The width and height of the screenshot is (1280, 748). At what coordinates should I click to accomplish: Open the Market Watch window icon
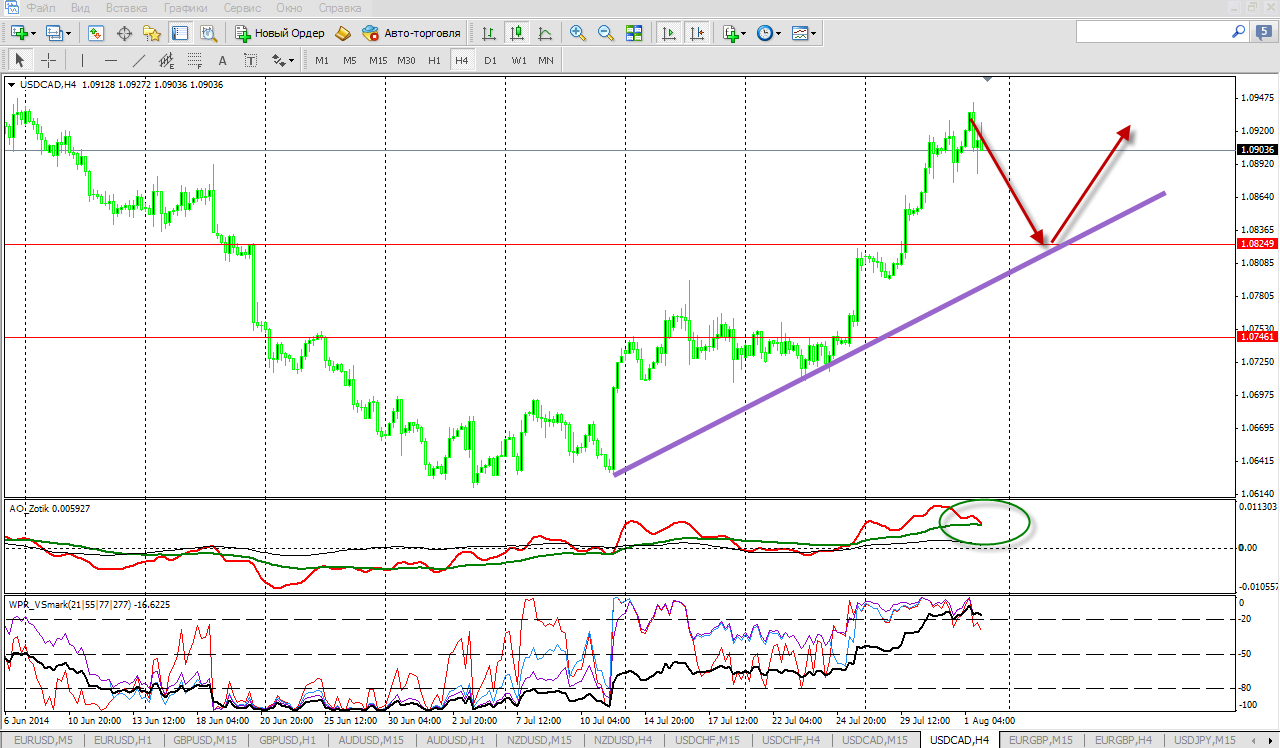point(96,33)
